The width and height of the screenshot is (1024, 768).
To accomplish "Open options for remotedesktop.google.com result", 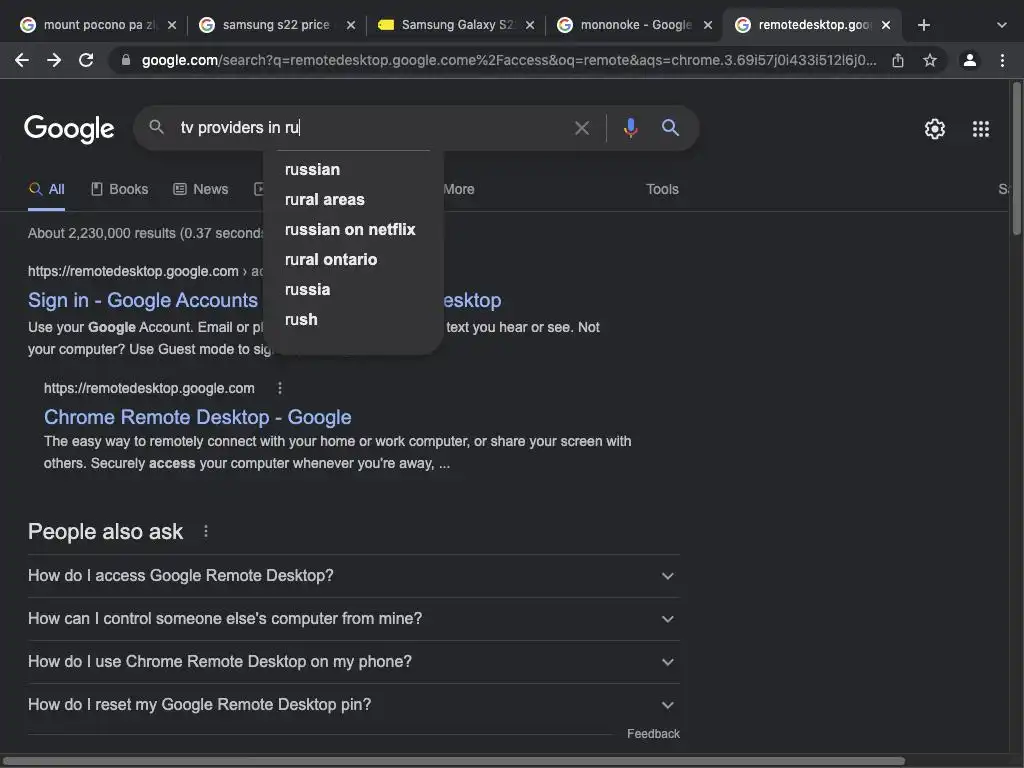I will pos(280,388).
